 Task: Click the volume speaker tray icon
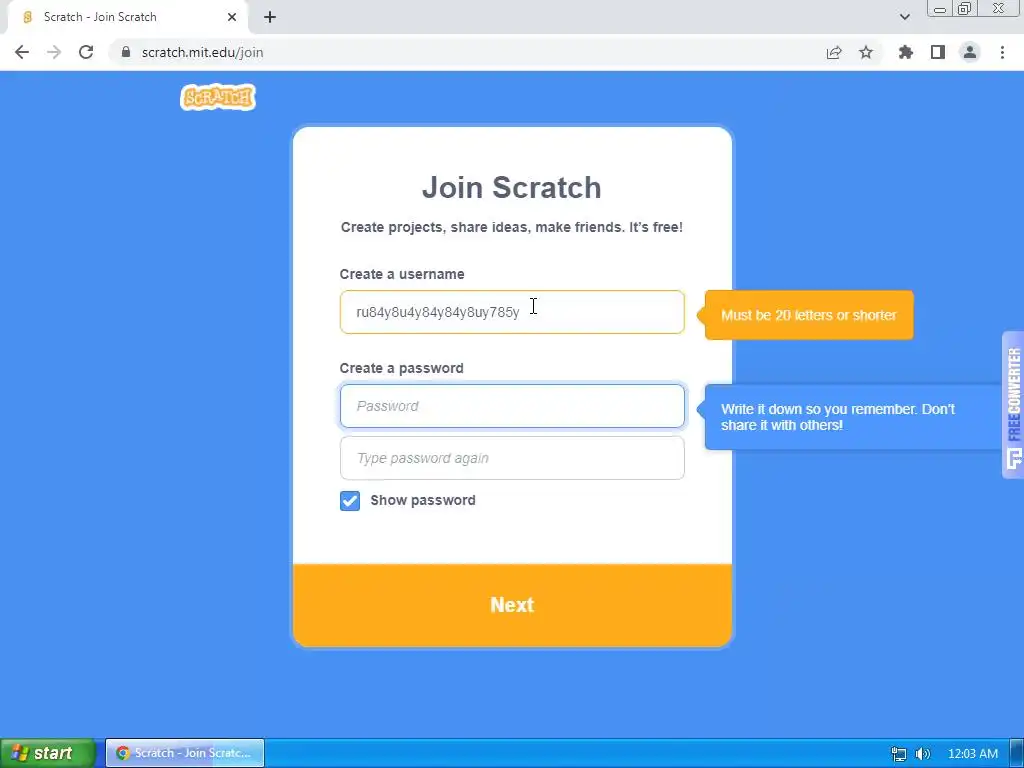click(923, 754)
